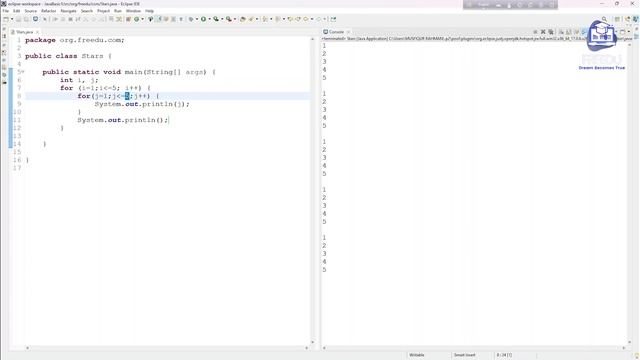Click the Open Perspective icon
The width and height of the screenshot is (640, 360).
617,19
